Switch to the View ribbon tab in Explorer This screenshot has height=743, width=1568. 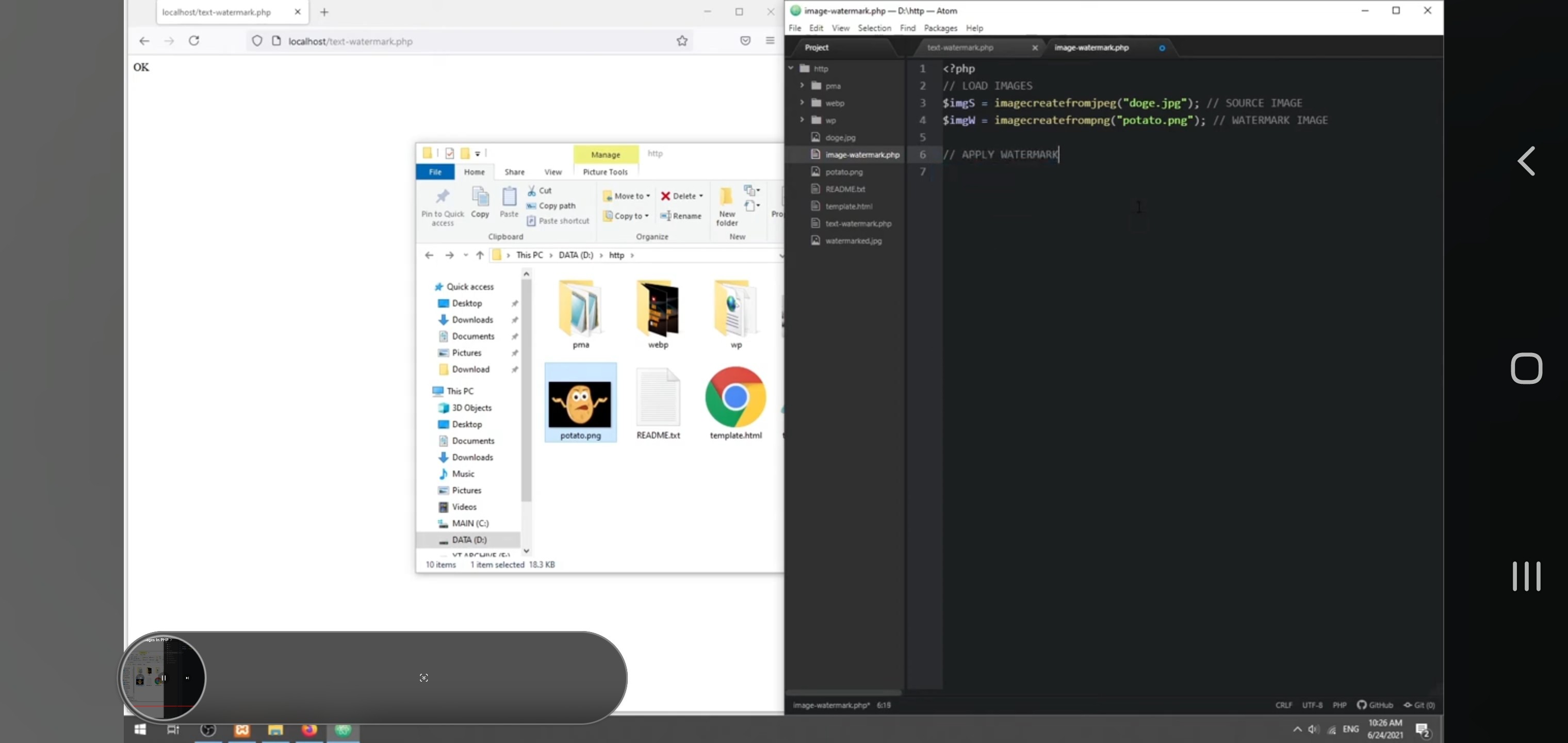[x=553, y=172]
